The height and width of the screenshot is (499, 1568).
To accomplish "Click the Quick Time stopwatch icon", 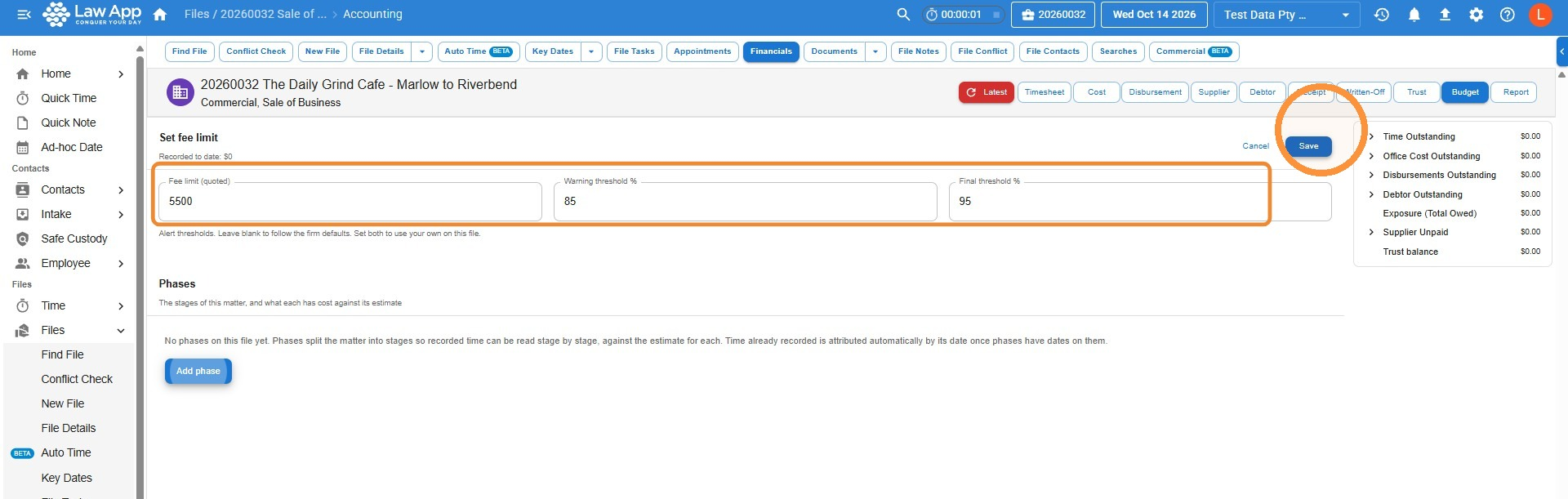I will click(23, 98).
